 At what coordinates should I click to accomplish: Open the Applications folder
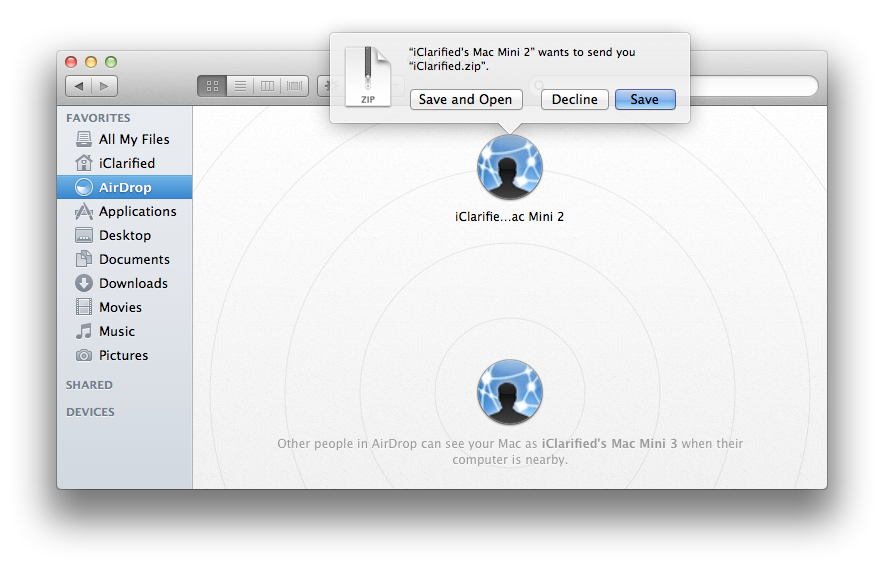(x=137, y=211)
